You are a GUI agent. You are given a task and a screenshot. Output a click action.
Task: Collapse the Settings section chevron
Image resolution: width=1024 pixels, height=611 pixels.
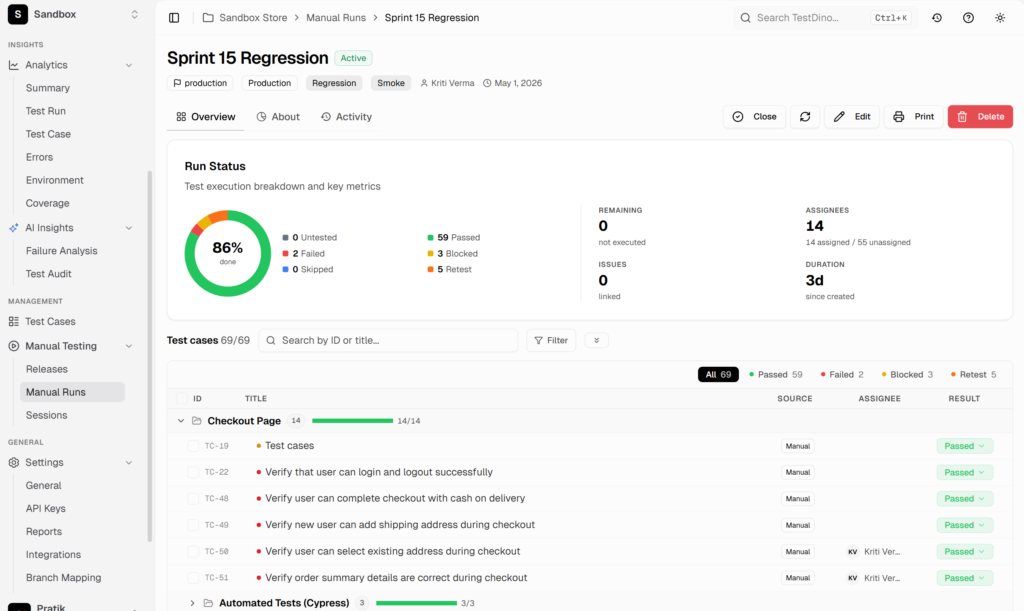pos(129,462)
